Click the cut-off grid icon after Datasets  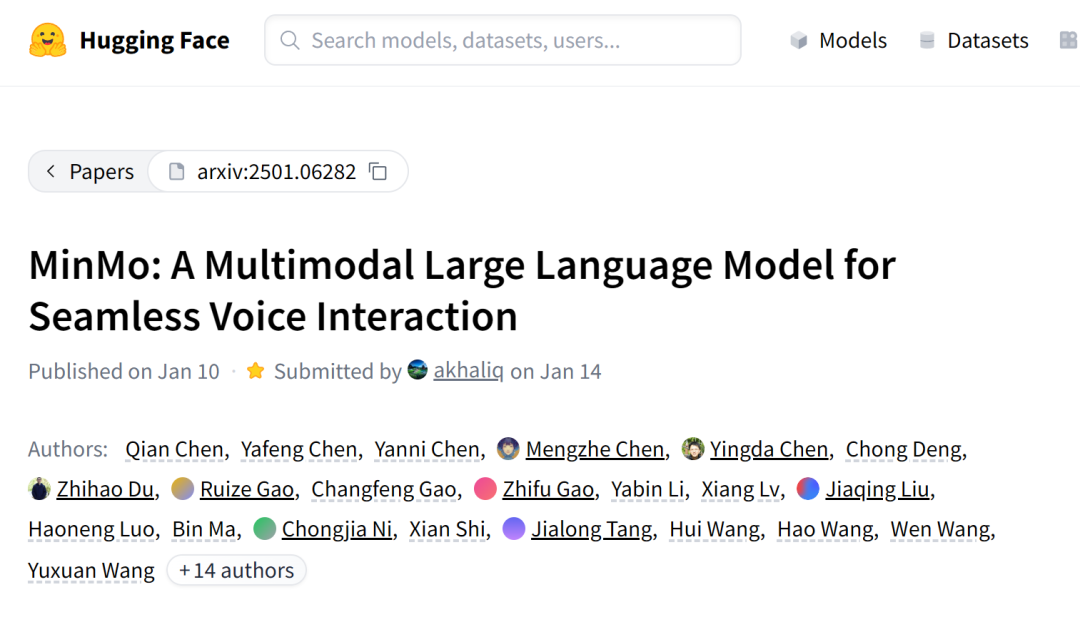(1069, 41)
